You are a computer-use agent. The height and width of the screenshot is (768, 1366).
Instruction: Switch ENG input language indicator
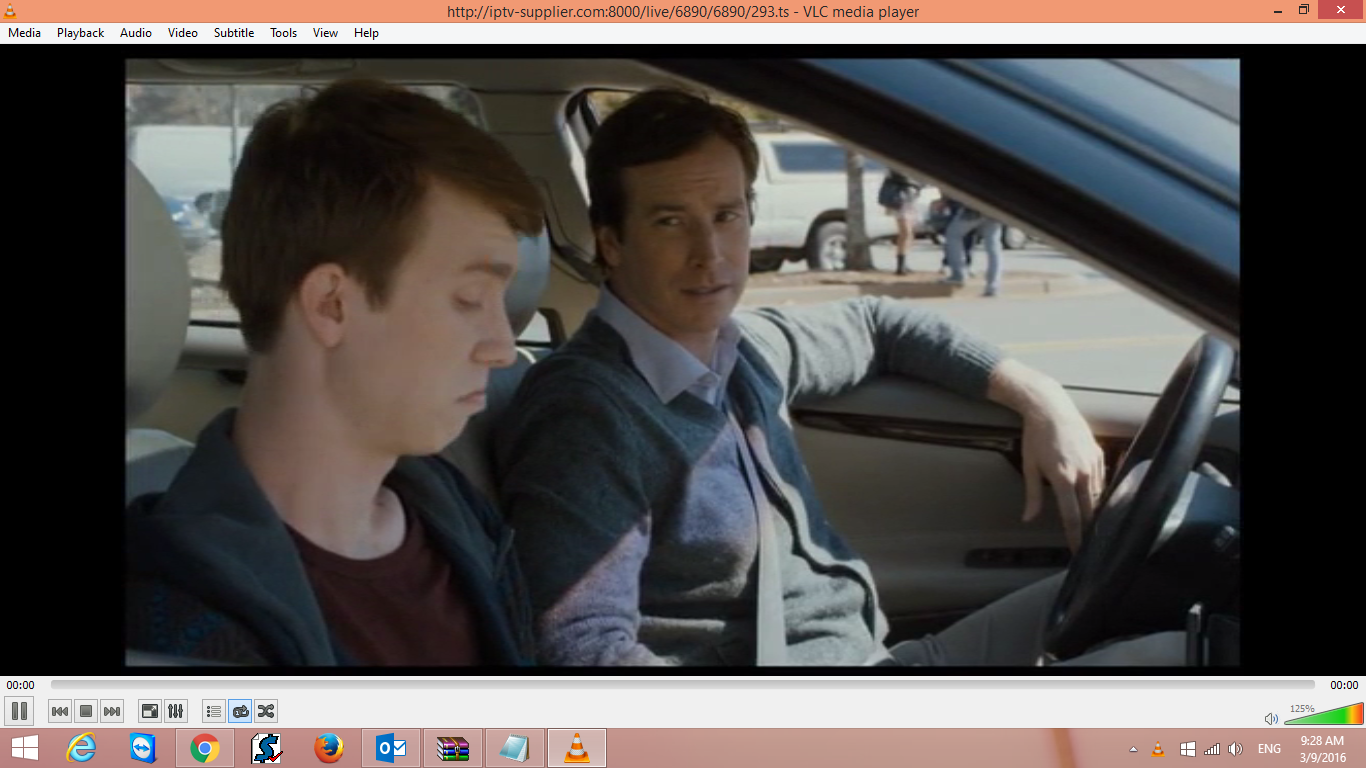tap(1269, 749)
